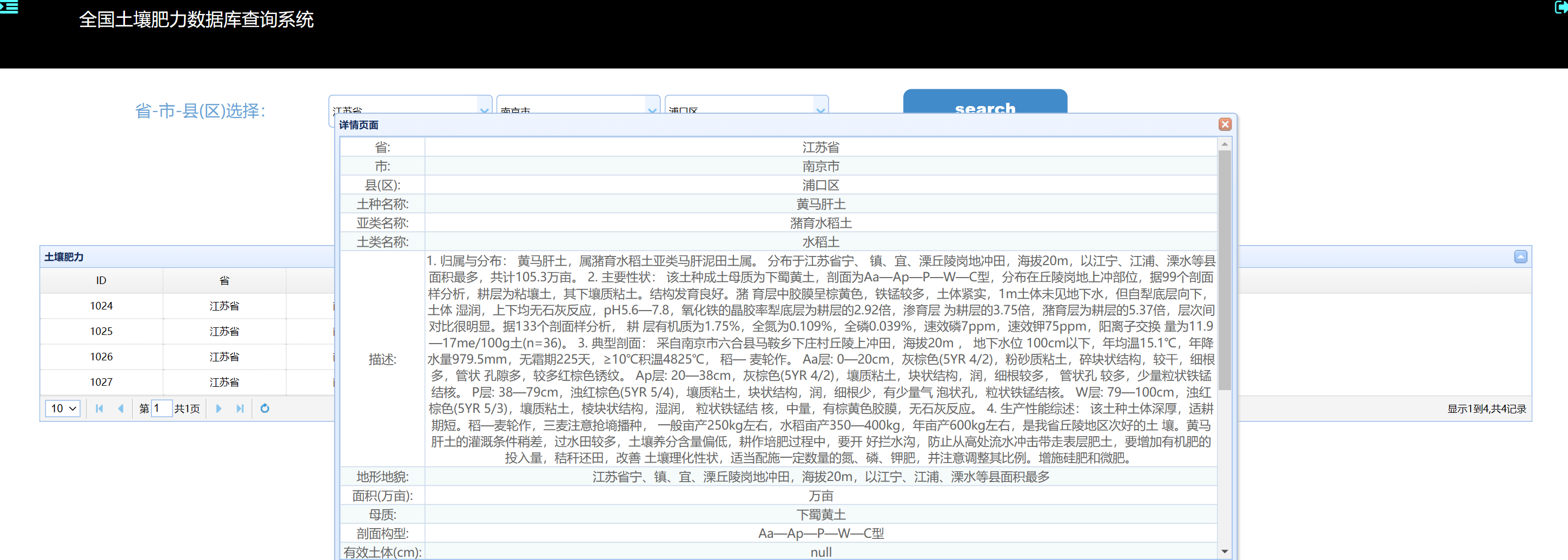Click the 省 column header
This screenshot has height=560, width=1568.
[x=224, y=281]
